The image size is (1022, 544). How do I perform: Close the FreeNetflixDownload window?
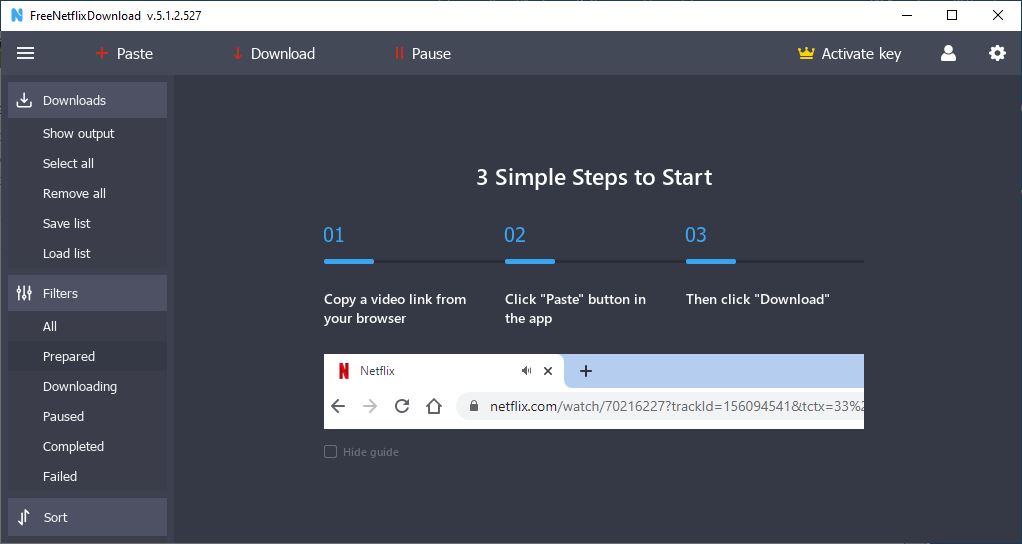tap(998, 15)
